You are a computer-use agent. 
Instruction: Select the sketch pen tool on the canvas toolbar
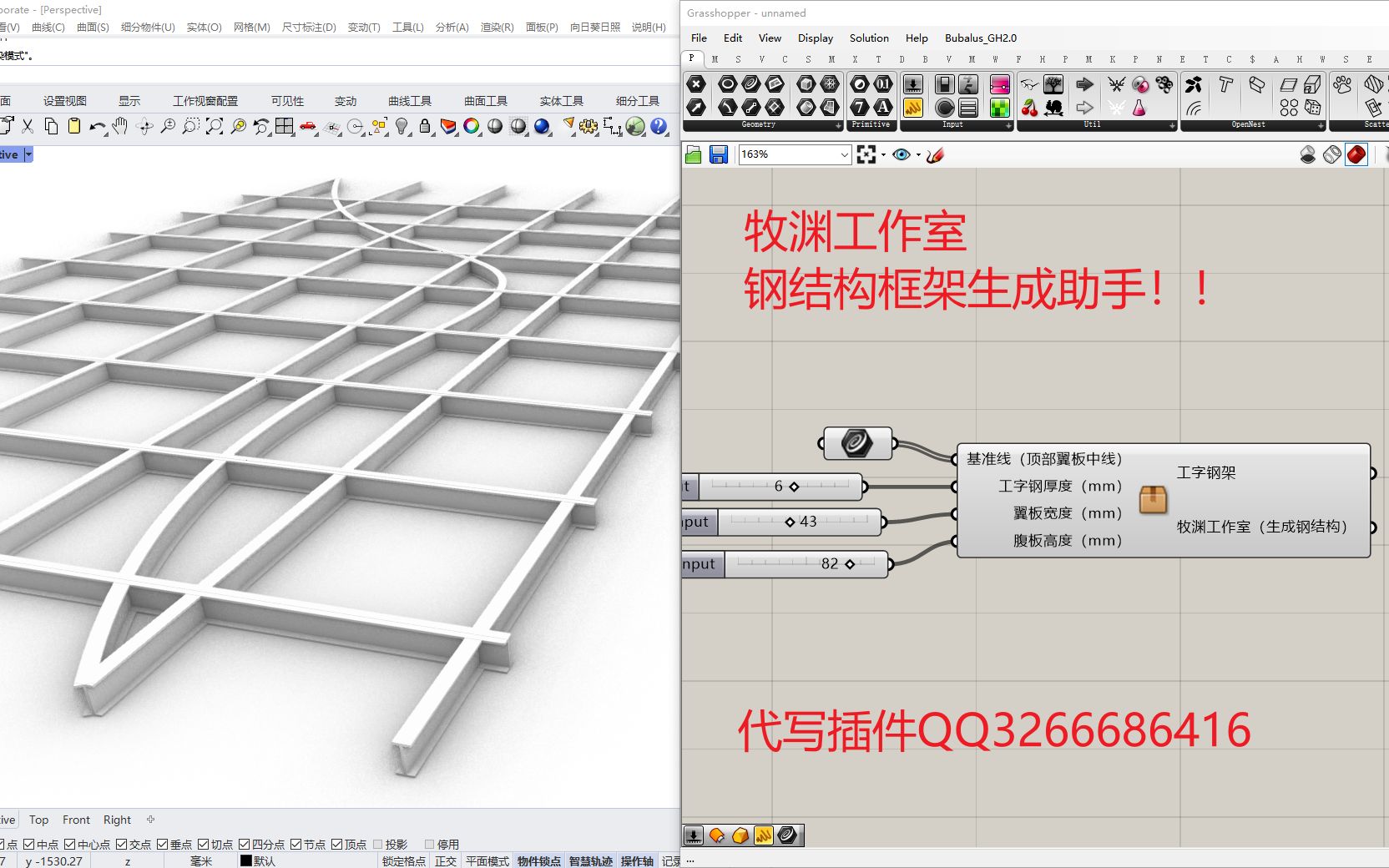[936, 154]
